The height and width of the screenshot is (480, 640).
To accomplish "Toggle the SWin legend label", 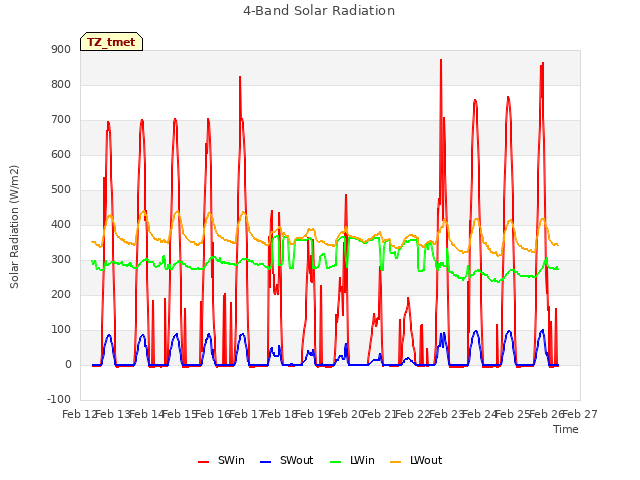I will pyautogui.click(x=231, y=460).
